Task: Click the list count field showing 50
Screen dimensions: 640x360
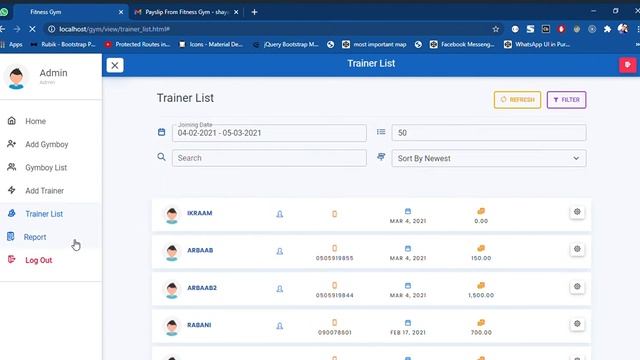Action: pos(489,133)
